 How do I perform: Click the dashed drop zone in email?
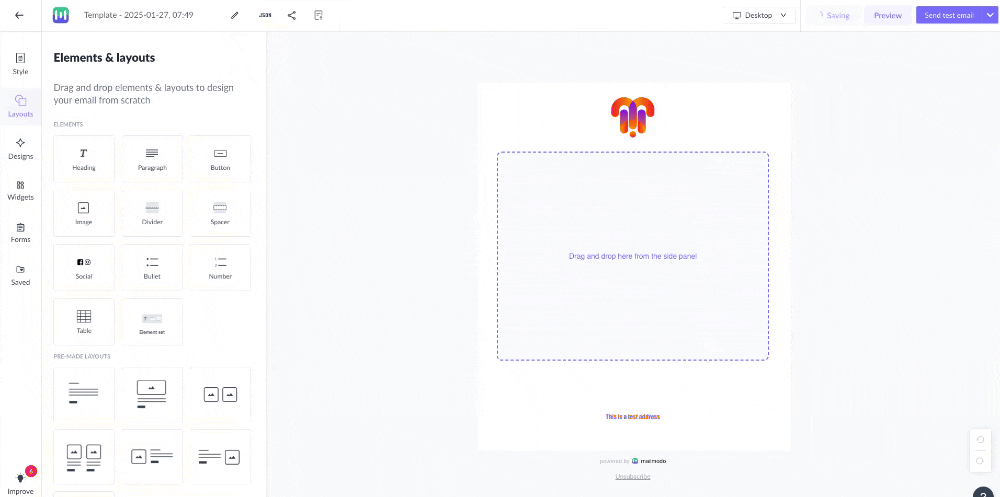pyautogui.click(x=633, y=256)
